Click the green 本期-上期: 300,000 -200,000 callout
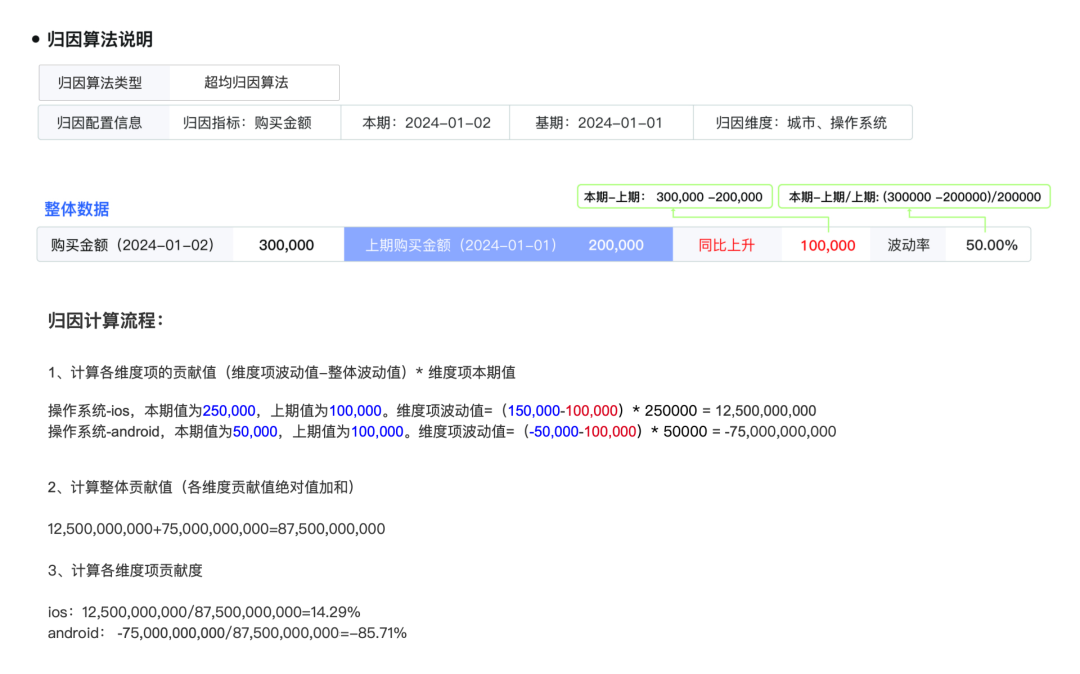 674,197
